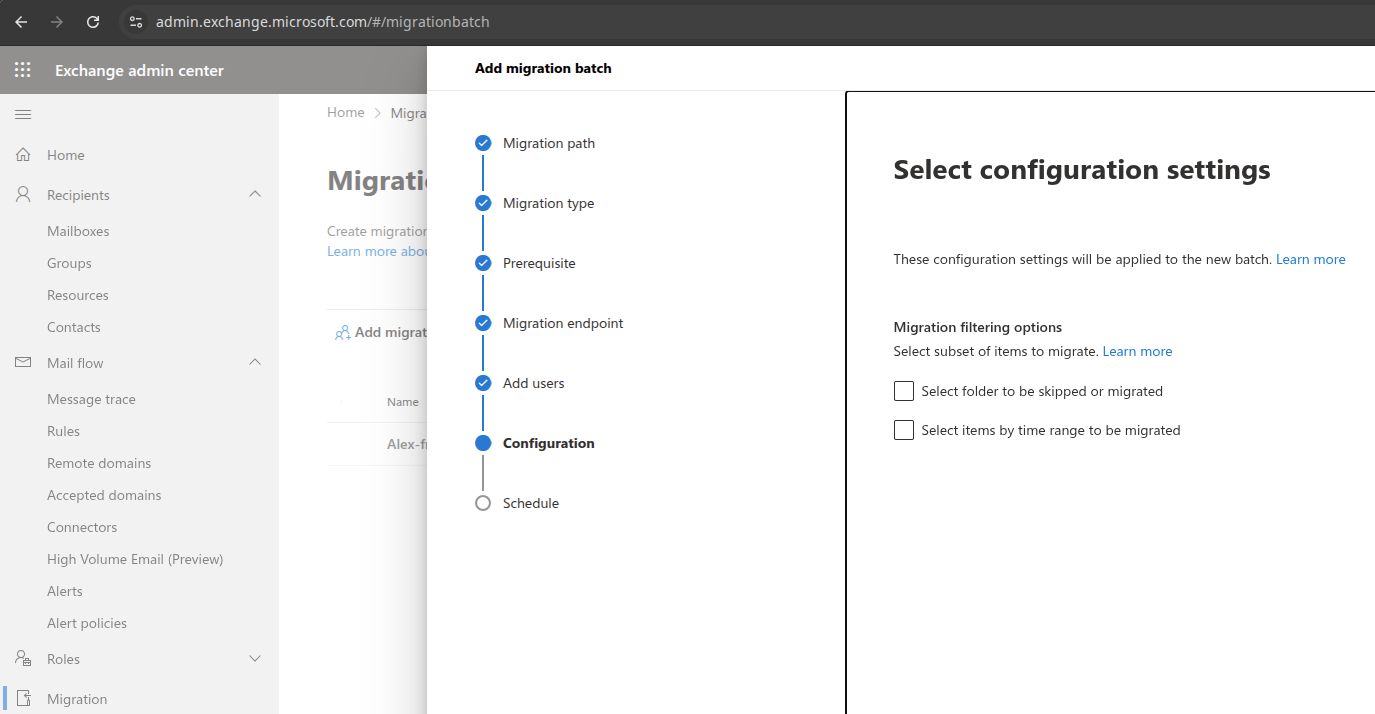The image size is (1375, 714).
Task: Click the browser forward arrow
Action: (x=57, y=22)
